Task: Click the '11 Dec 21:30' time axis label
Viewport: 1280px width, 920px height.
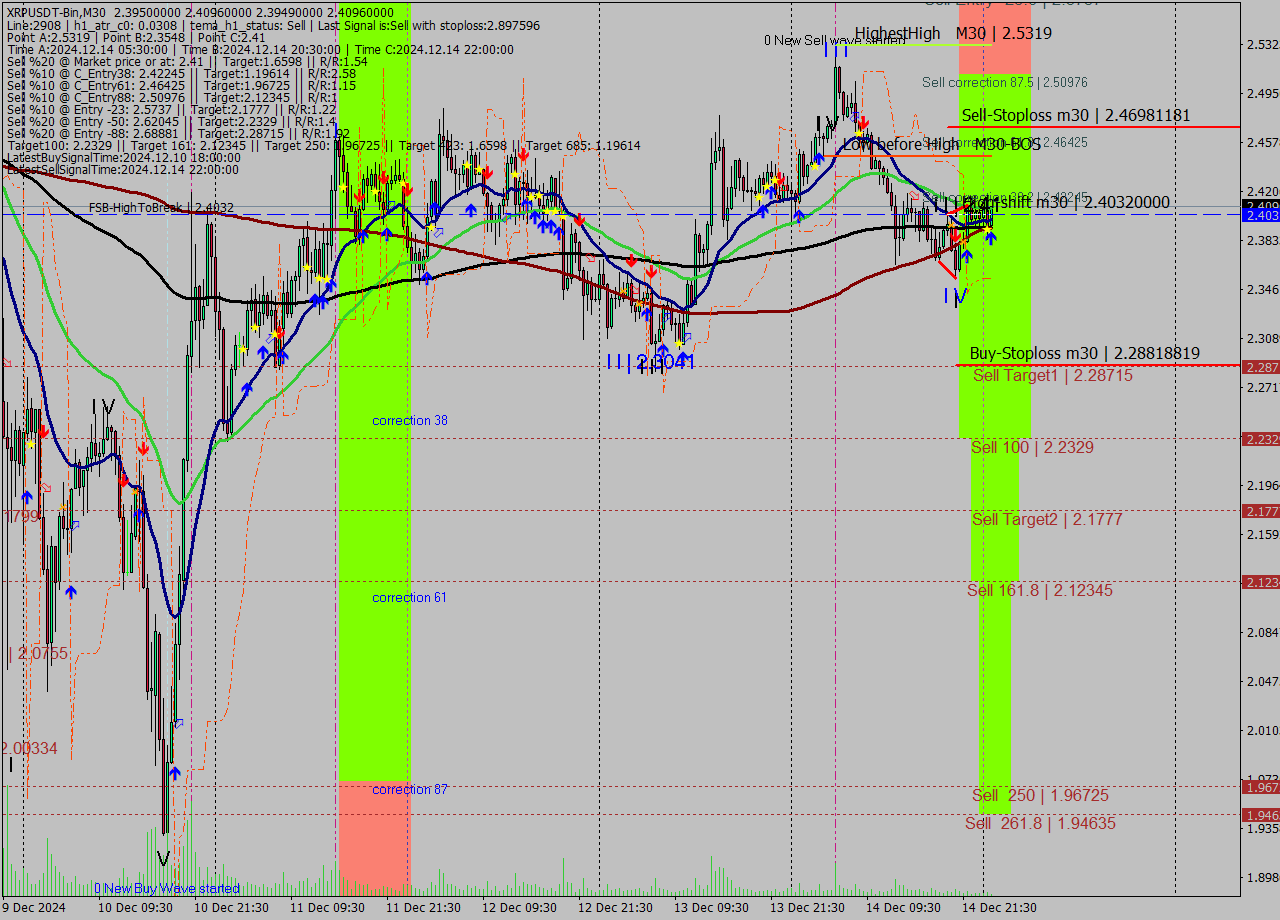Action: [422, 908]
